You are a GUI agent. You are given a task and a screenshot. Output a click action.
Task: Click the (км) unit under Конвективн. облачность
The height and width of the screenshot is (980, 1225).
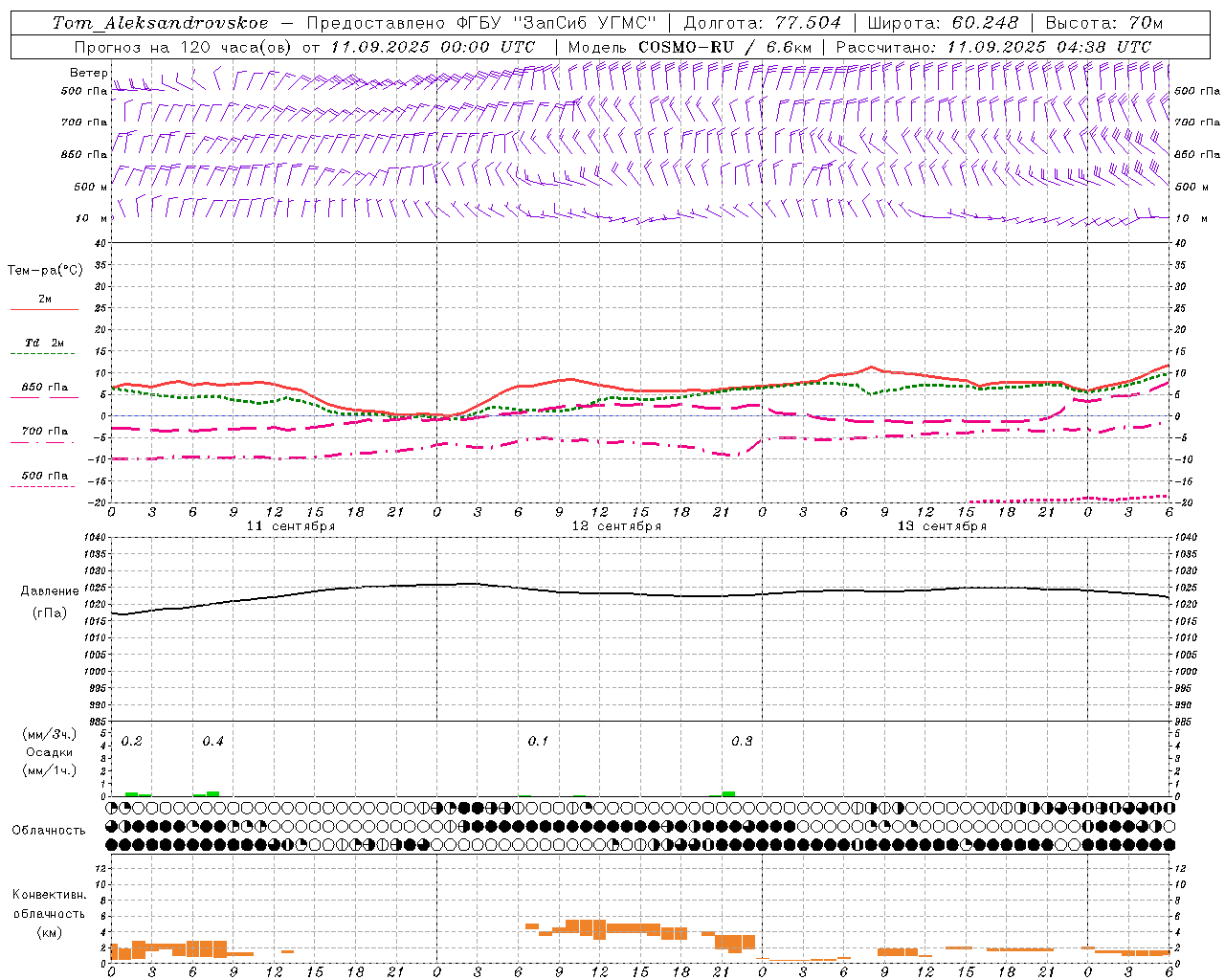(49, 932)
